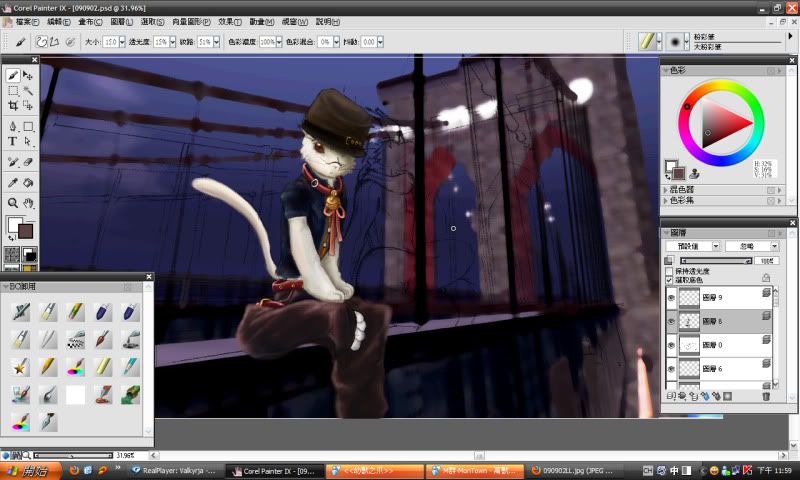Select the Pen tool in the toolbox
Image resolution: width=800 pixels, height=480 pixels.
[x=13, y=126]
